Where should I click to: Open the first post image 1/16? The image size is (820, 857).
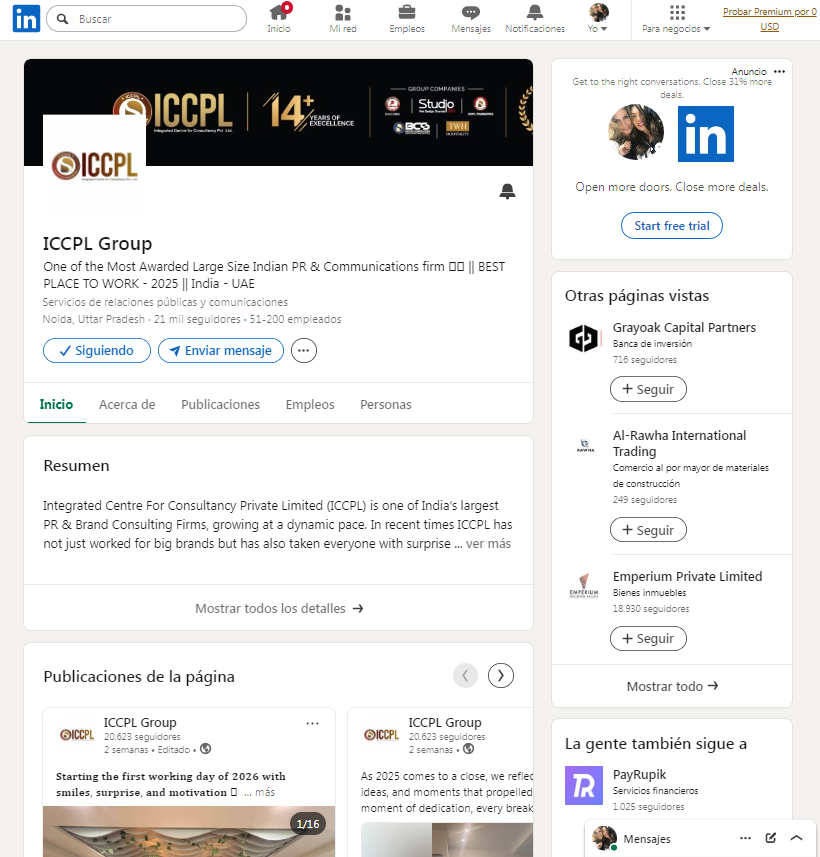pyautogui.click(x=189, y=831)
